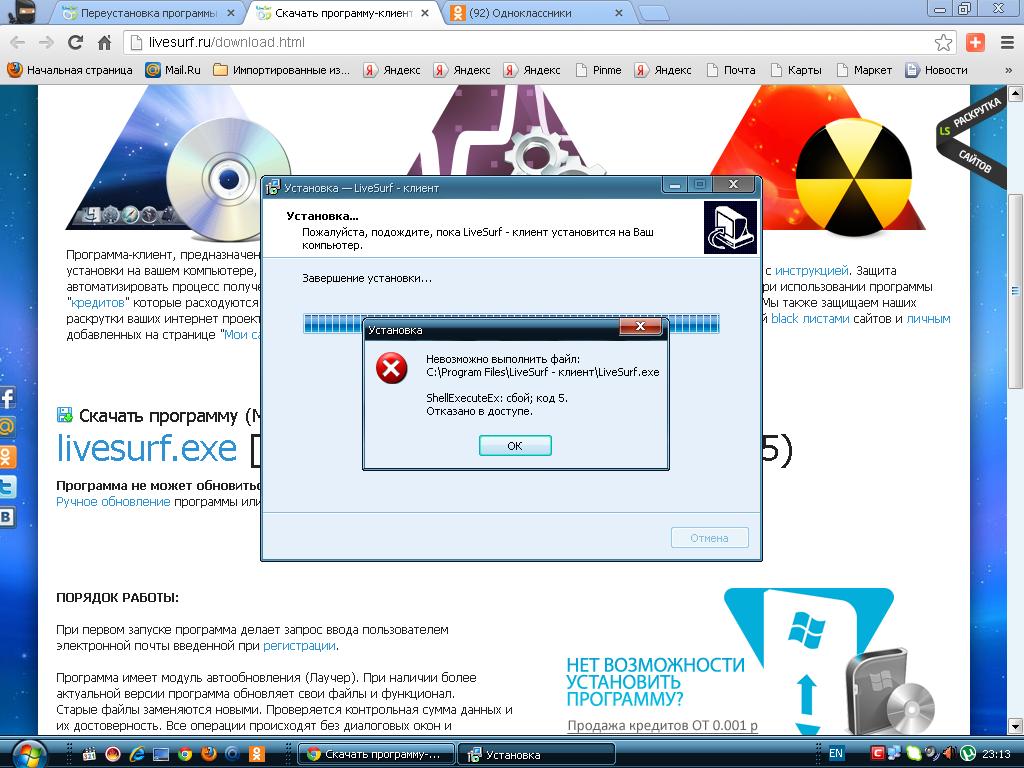Click the installer computer icon in header
Screen dimensions: 1024x768
pyautogui.click(x=730, y=227)
